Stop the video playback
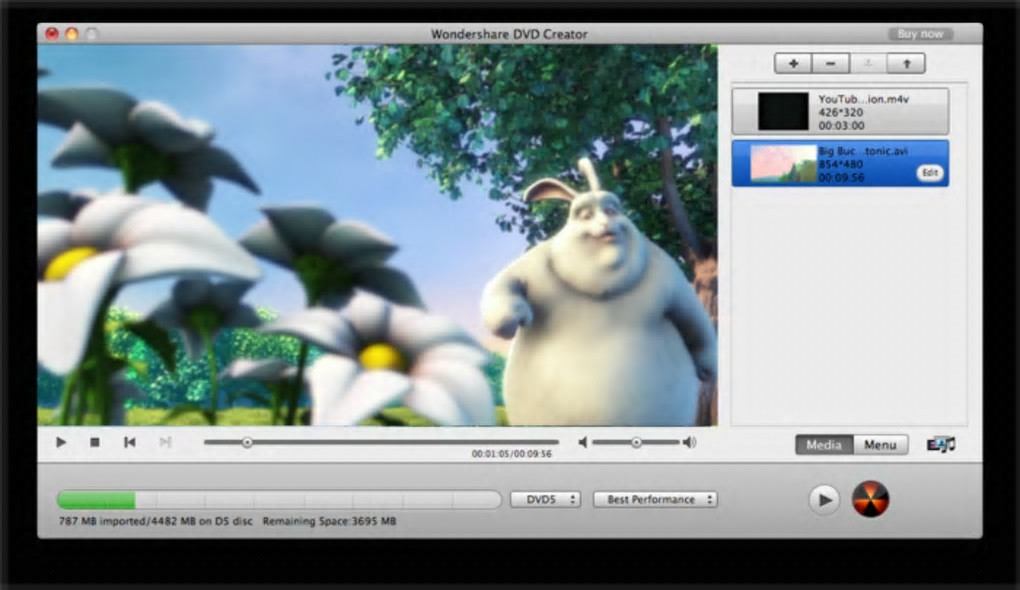Screen dimensions: 1020x590 point(95,442)
